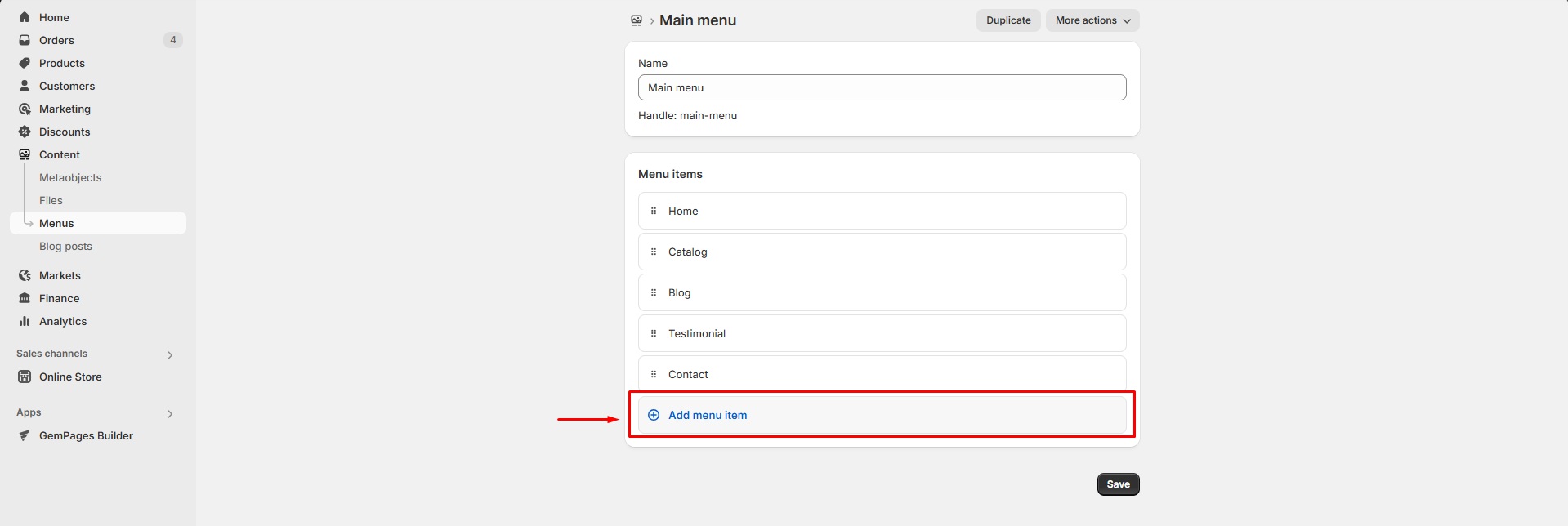This screenshot has height=526, width=1568.
Task: Click the breadcrumb Content icon near title
Action: (637, 20)
